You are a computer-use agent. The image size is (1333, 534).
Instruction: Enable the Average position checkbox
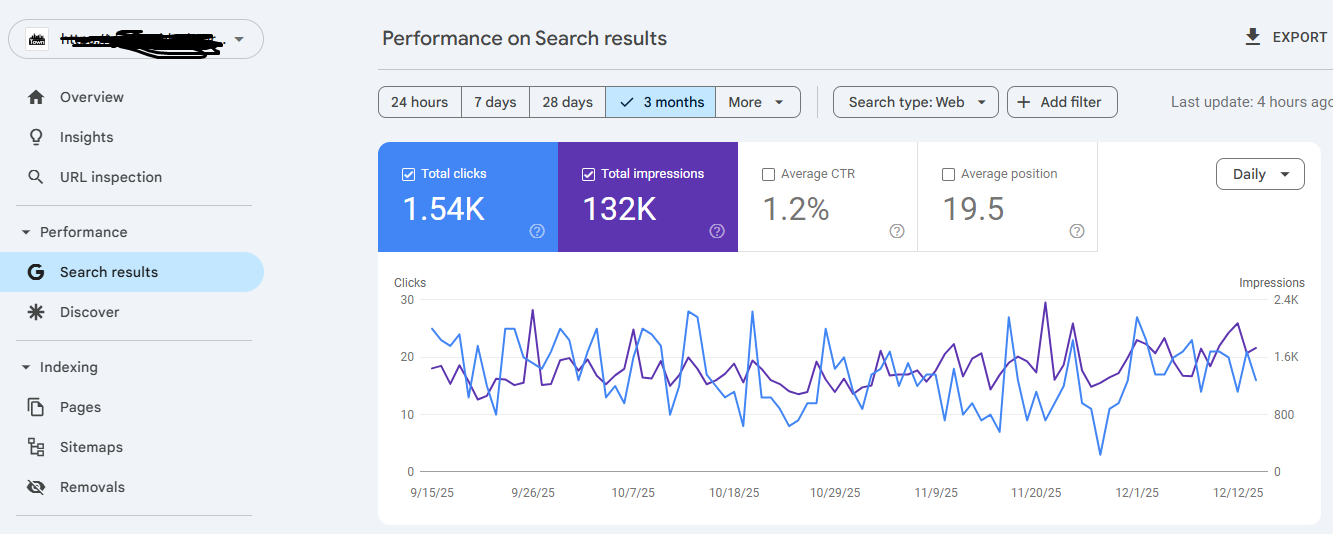948,174
